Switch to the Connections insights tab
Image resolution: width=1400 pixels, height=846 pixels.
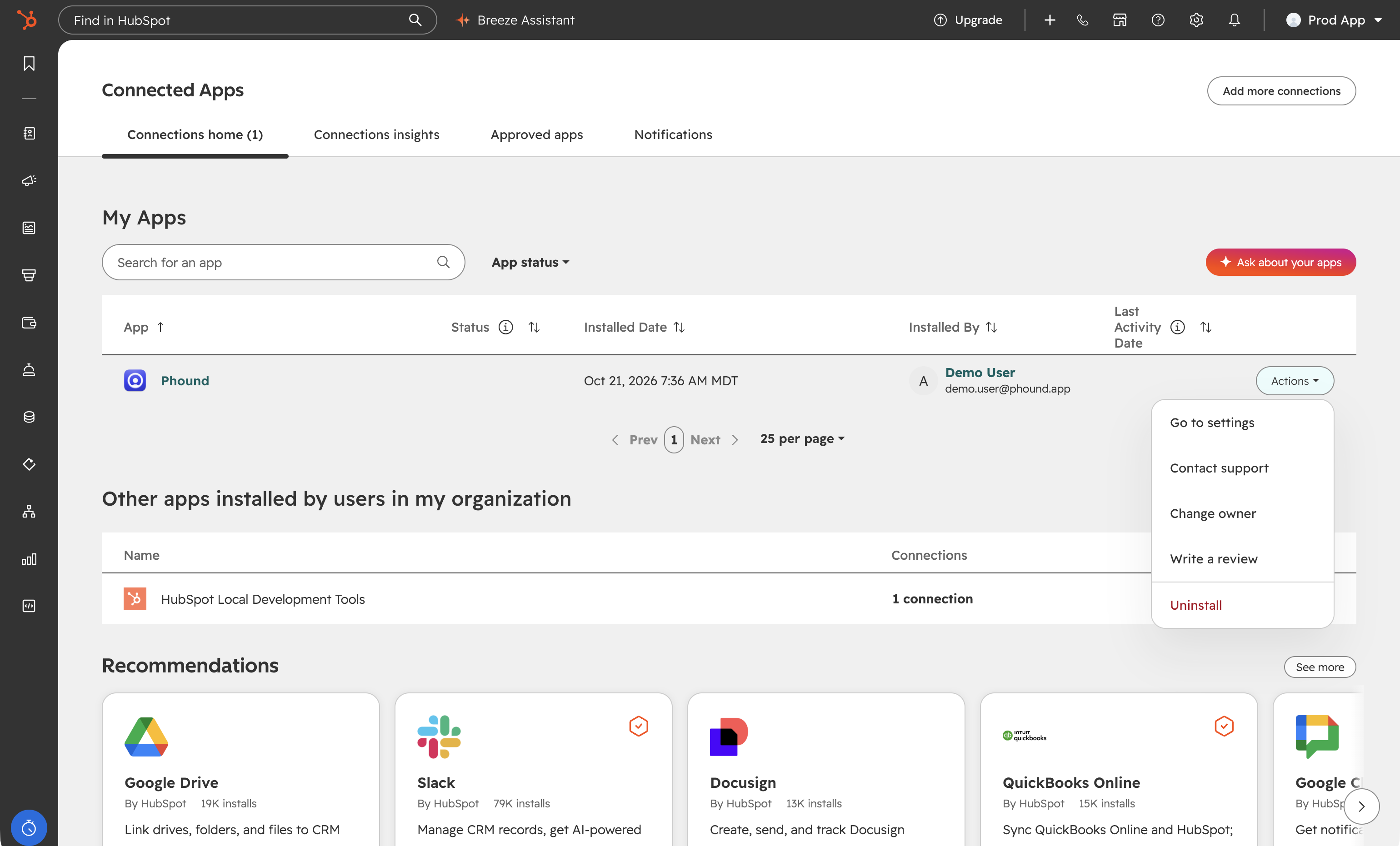click(376, 134)
